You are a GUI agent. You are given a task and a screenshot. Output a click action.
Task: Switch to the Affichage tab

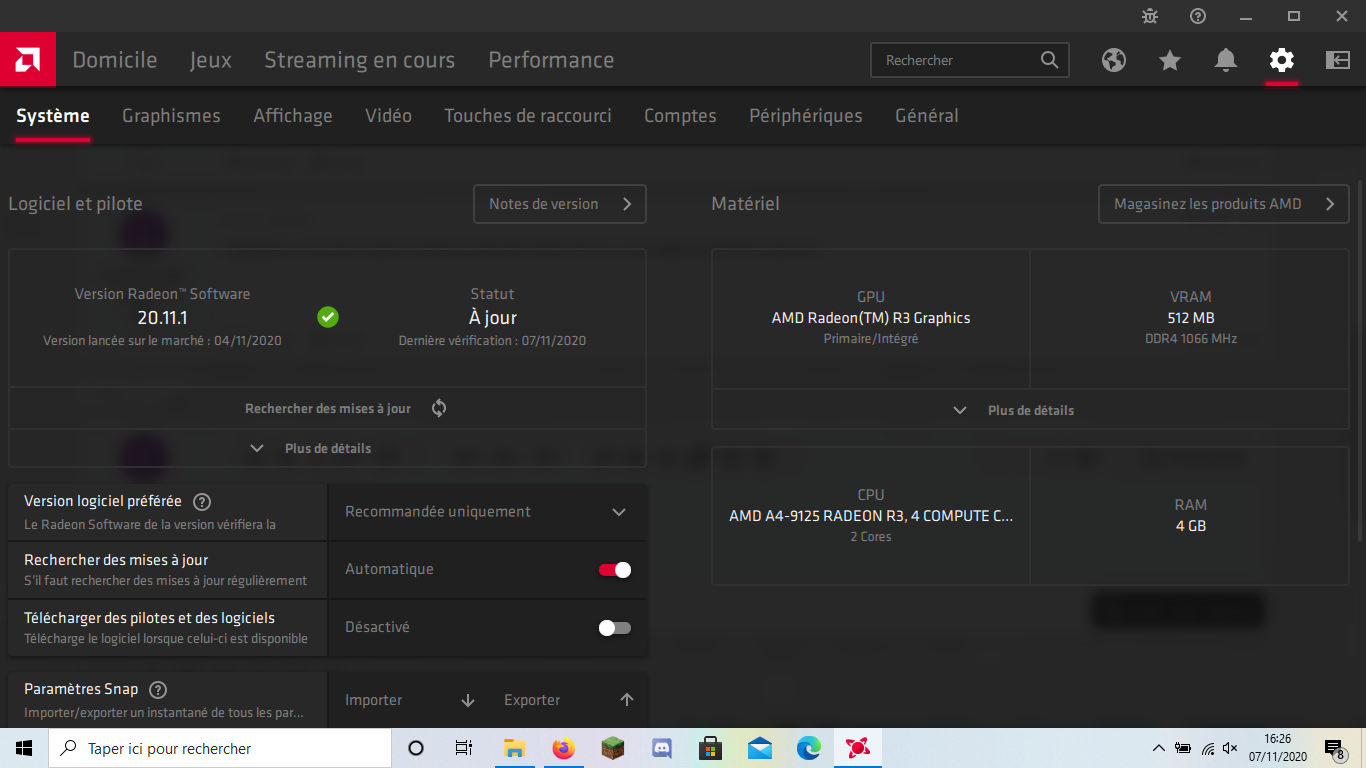pos(293,116)
